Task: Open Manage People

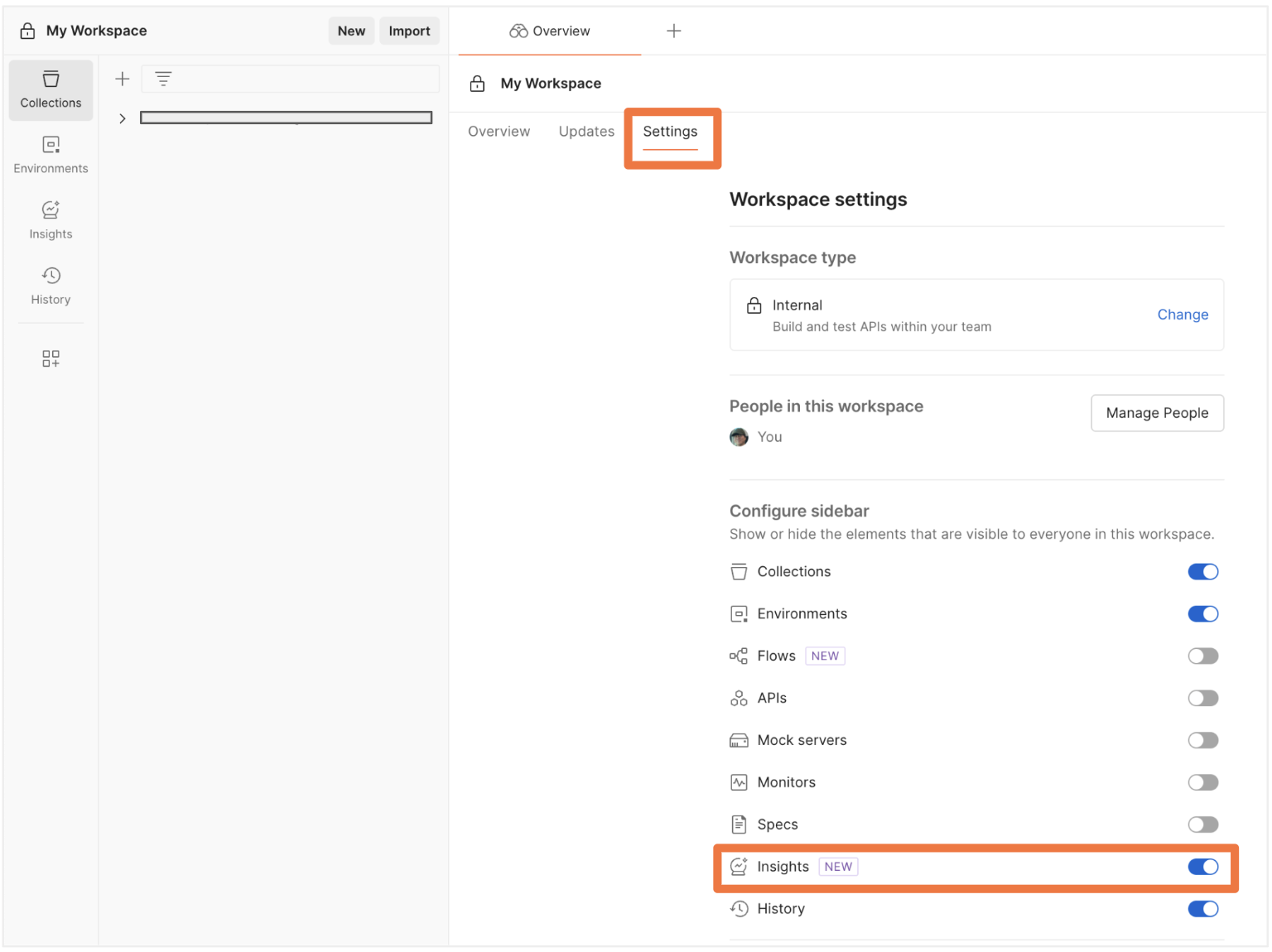Action: click(x=1157, y=413)
